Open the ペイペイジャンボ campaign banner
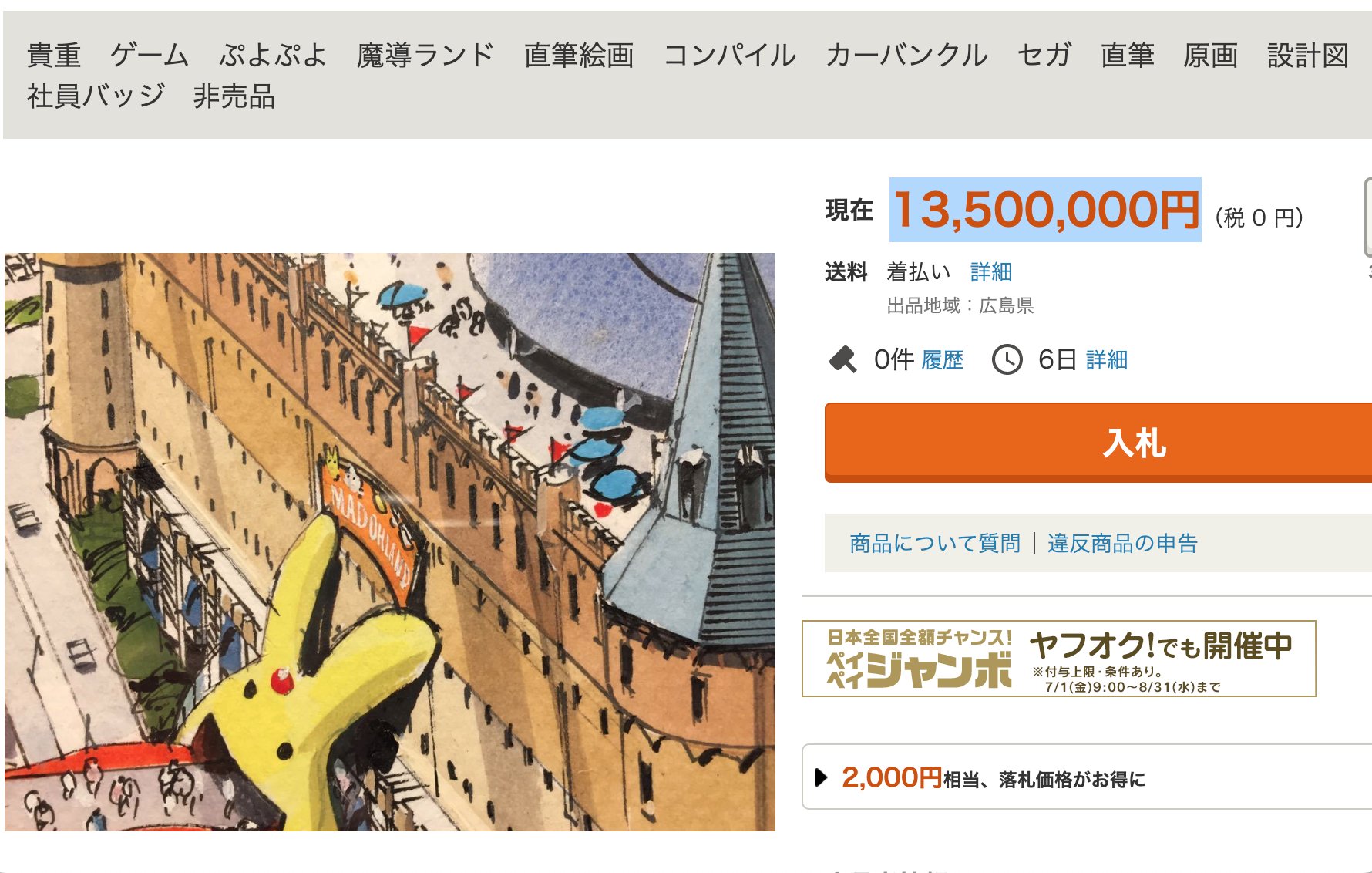 click(x=1059, y=659)
